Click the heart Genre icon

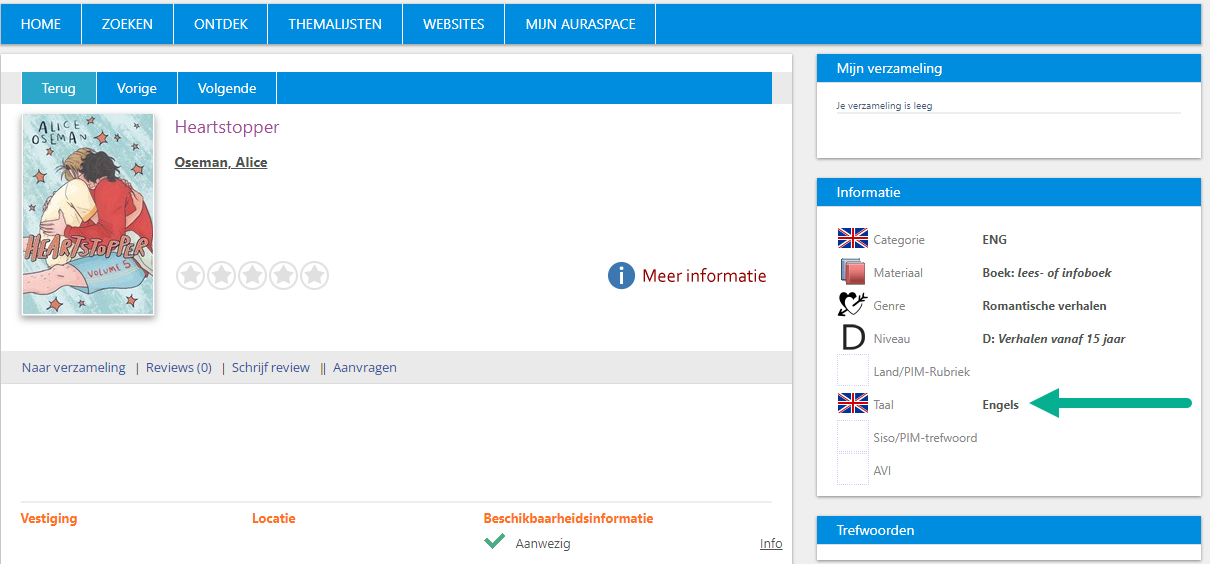(852, 305)
